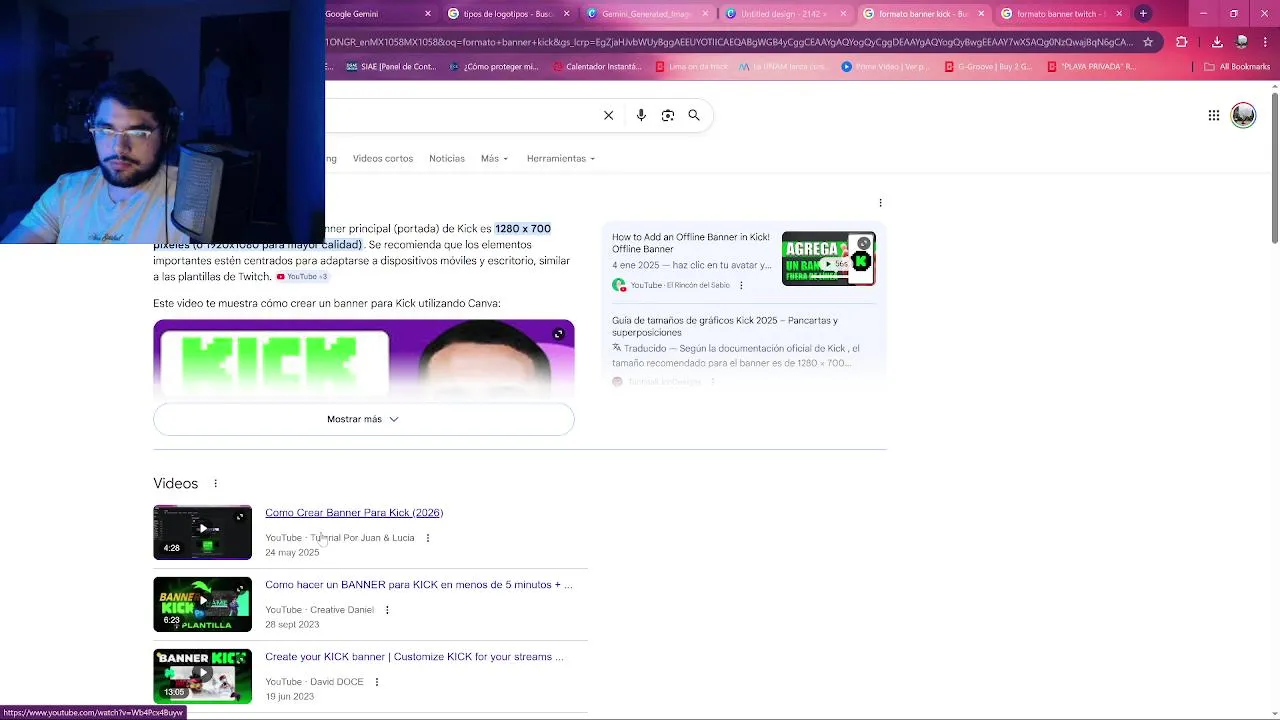The image size is (1280, 720).
Task: Start voice search with the microphone icon
Action: coord(641,115)
